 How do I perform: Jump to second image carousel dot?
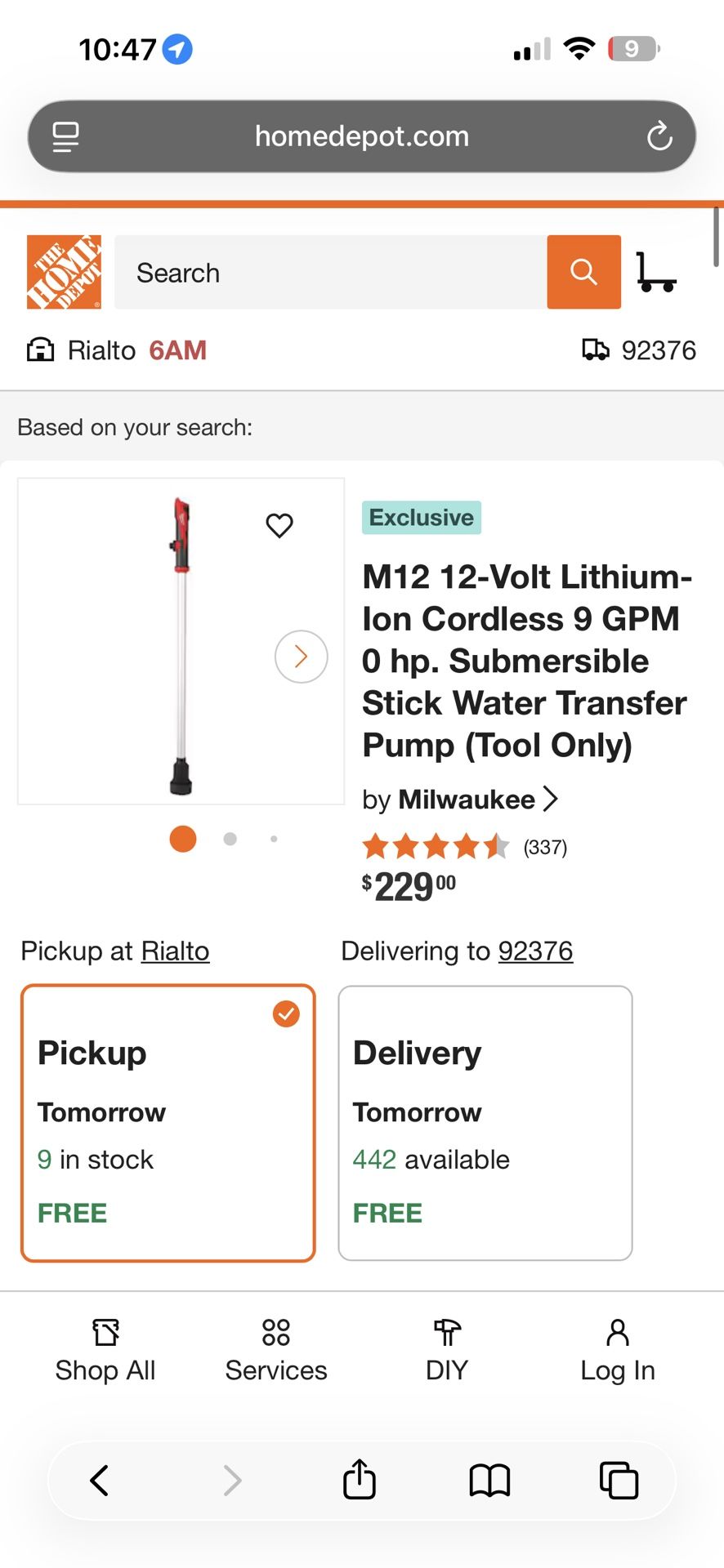pyautogui.click(x=230, y=839)
